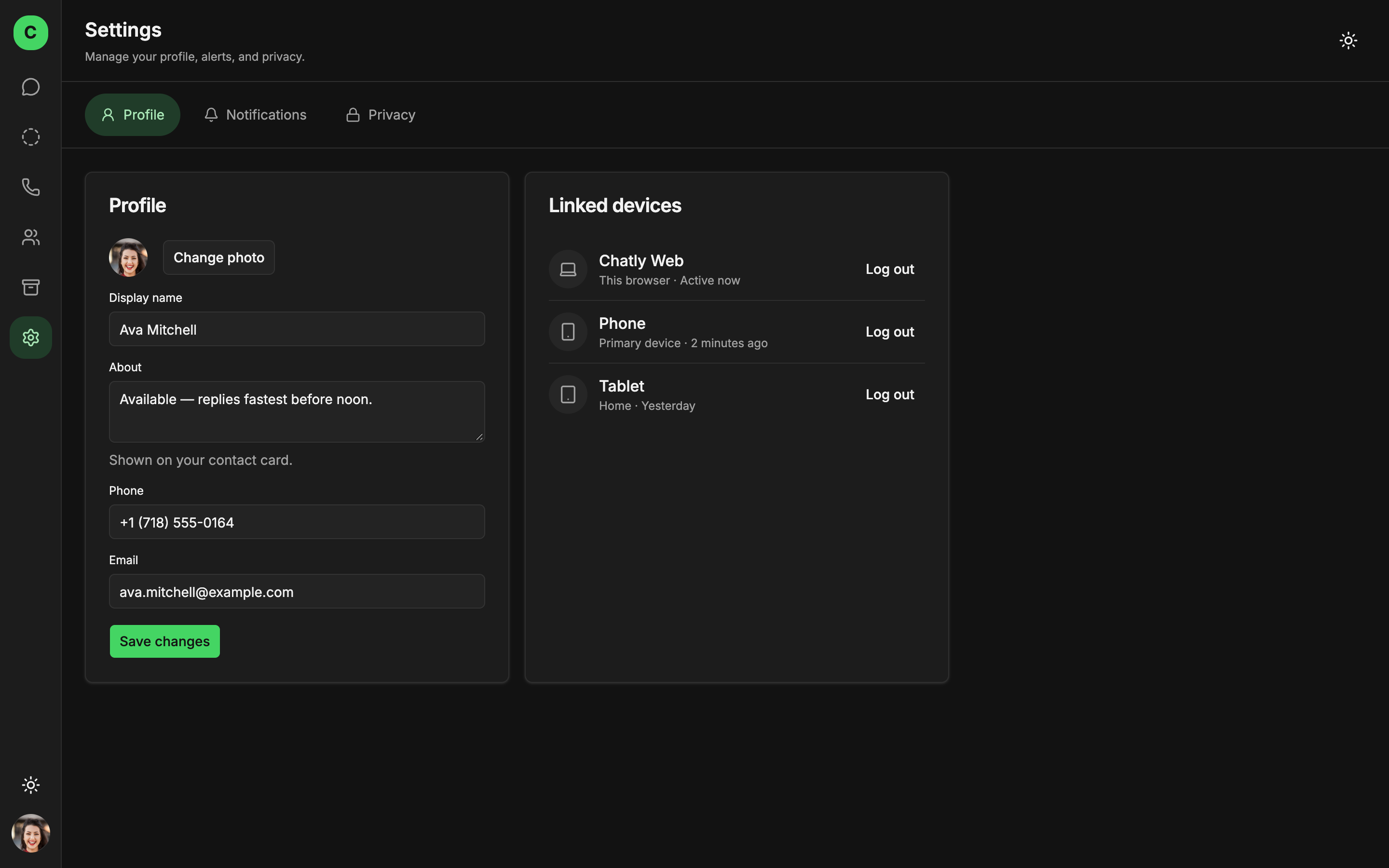Screen dimensions: 1389x868
Task: Toggle theme with sidebar sun icon
Action: click(x=30, y=785)
